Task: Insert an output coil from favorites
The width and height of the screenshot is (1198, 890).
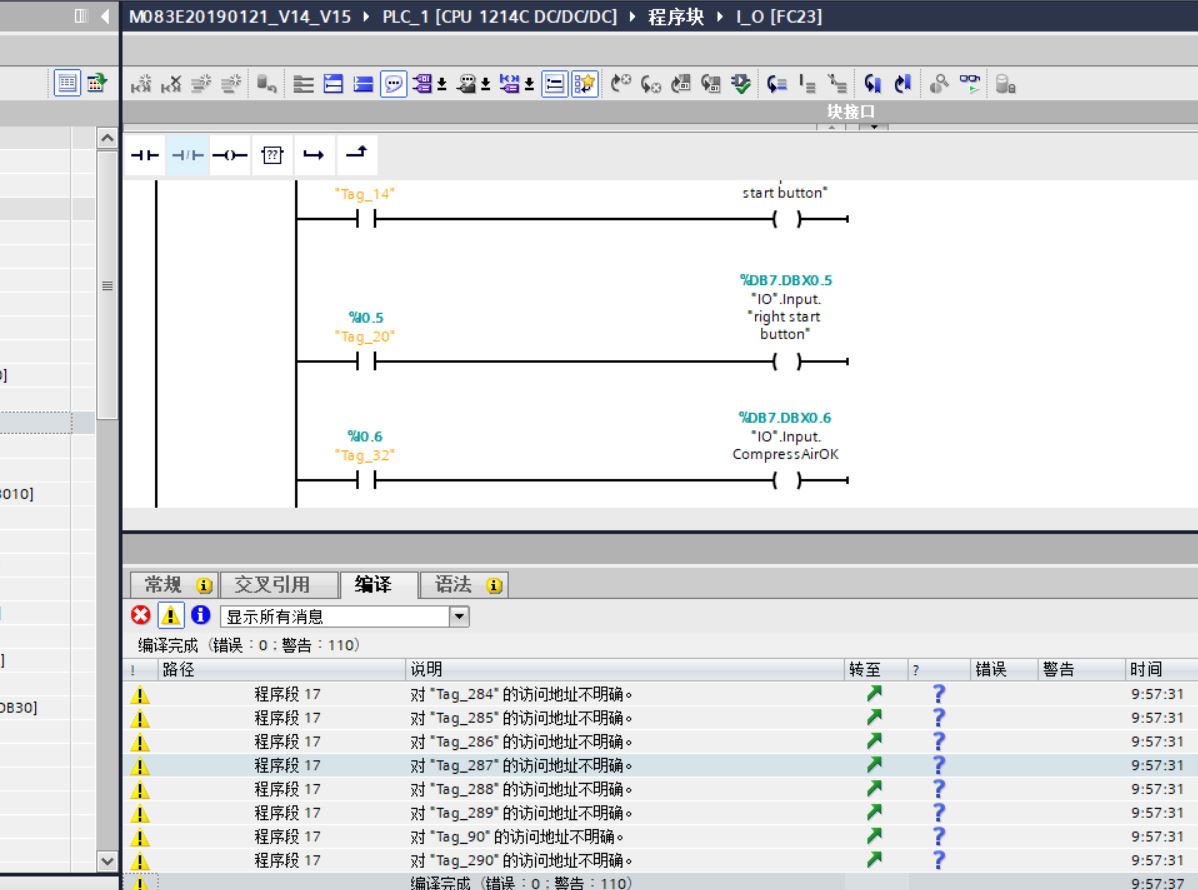Action: [x=229, y=155]
